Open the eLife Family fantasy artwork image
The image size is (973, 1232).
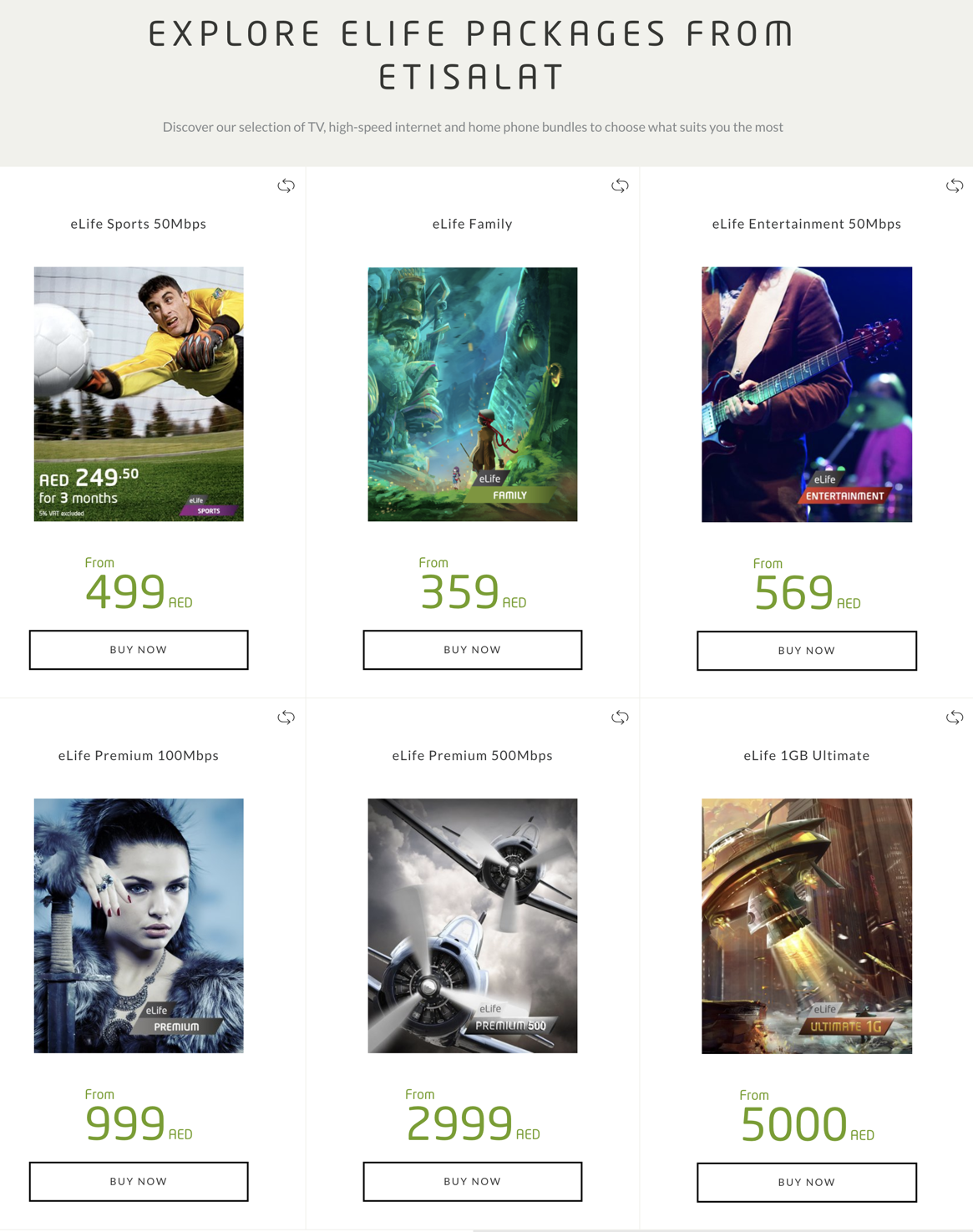[473, 394]
